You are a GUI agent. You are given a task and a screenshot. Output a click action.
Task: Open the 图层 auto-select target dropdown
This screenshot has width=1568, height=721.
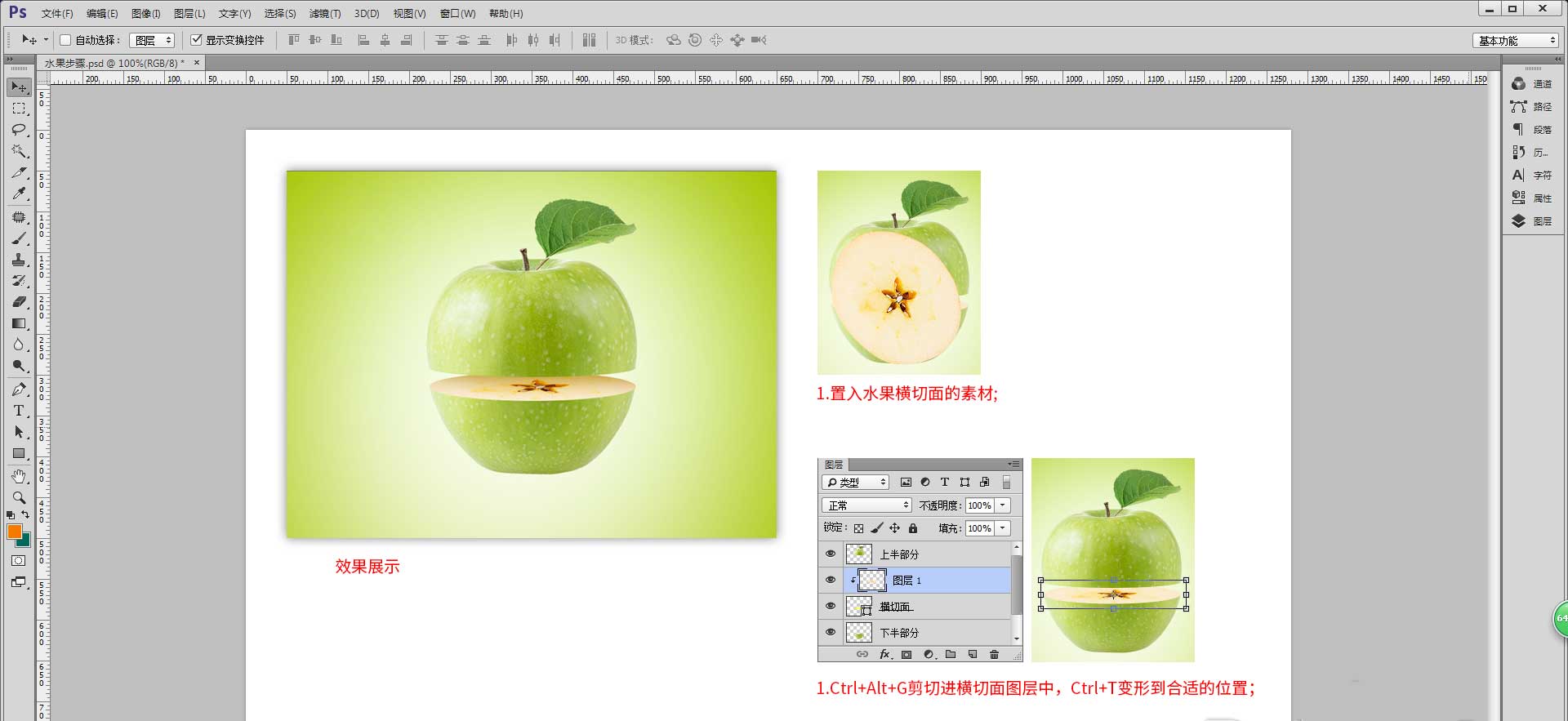click(152, 40)
